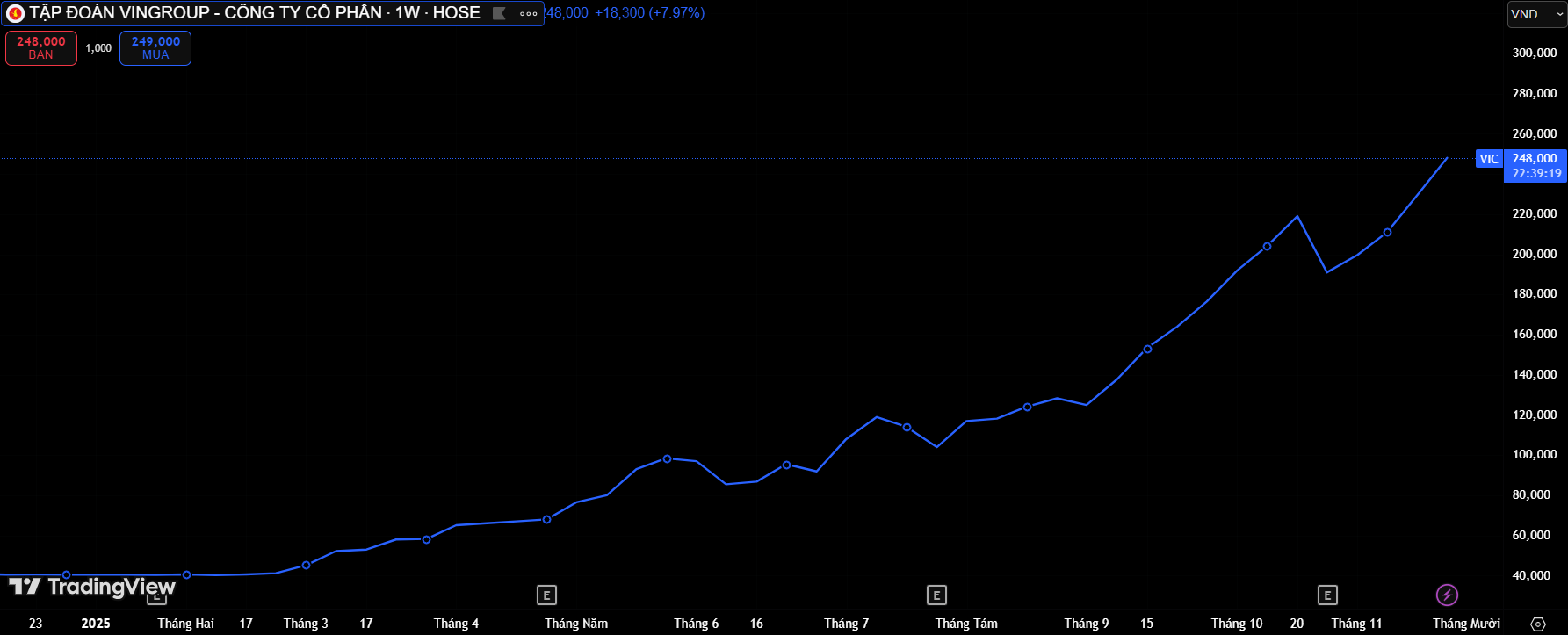The height and width of the screenshot is (635, 1568).
Task: Click the data point at the line's 220,000 peak
Action: pyautogui.click(x=1297, y=216)
